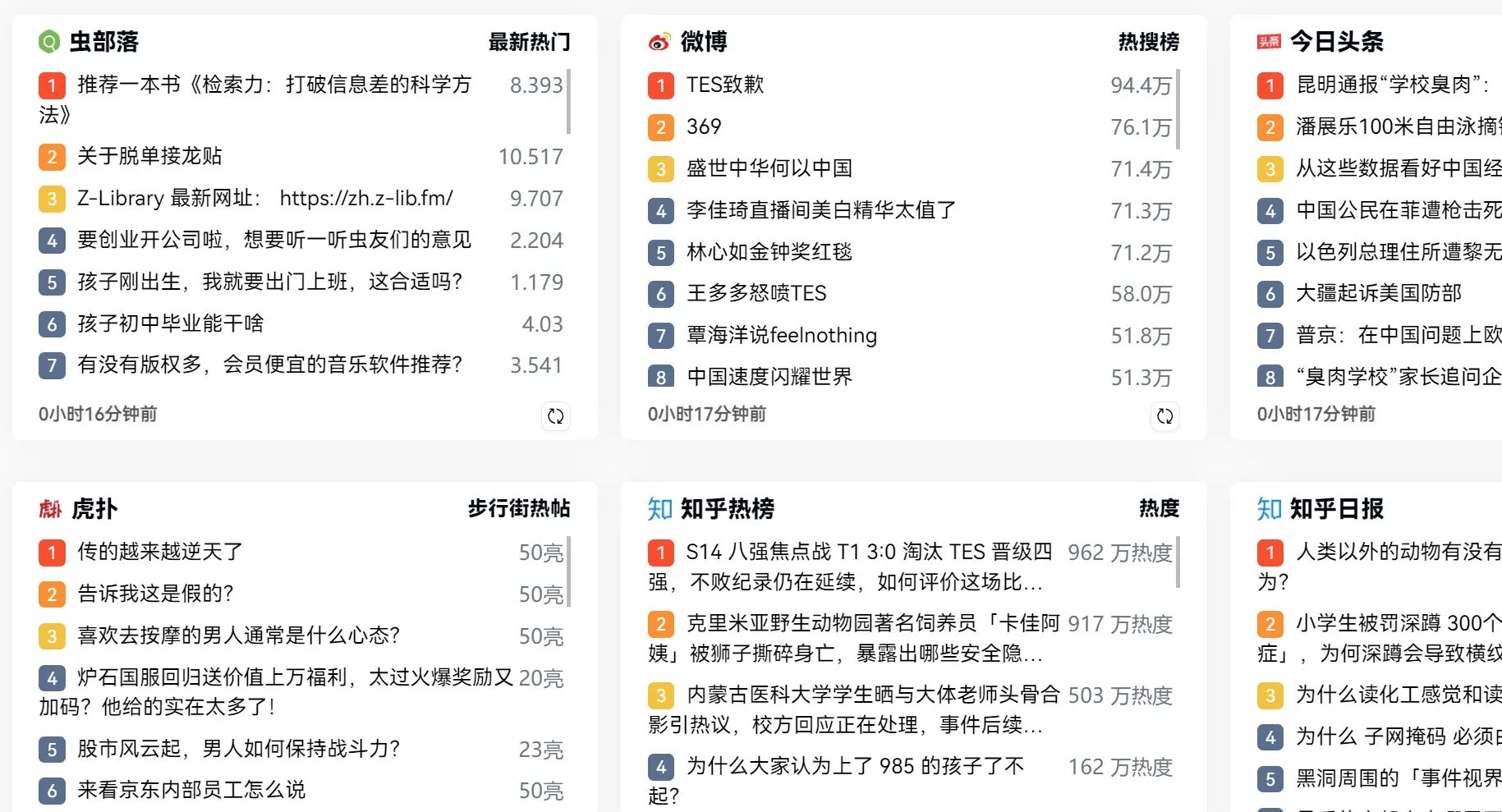Click the 知乎热榜 list scrollbar

(1178, 562)
